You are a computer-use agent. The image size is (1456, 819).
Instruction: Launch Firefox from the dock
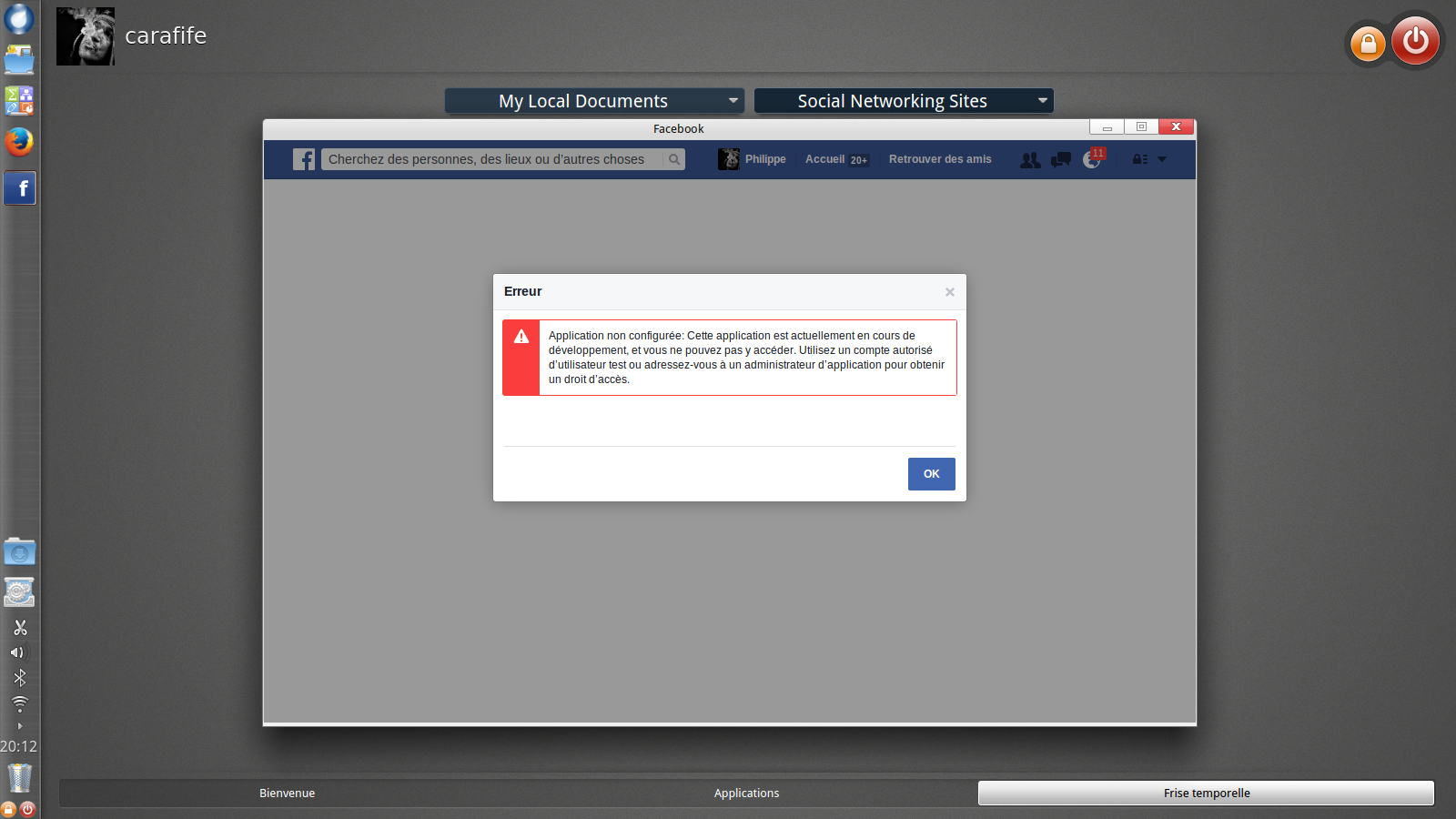point(19,141)
